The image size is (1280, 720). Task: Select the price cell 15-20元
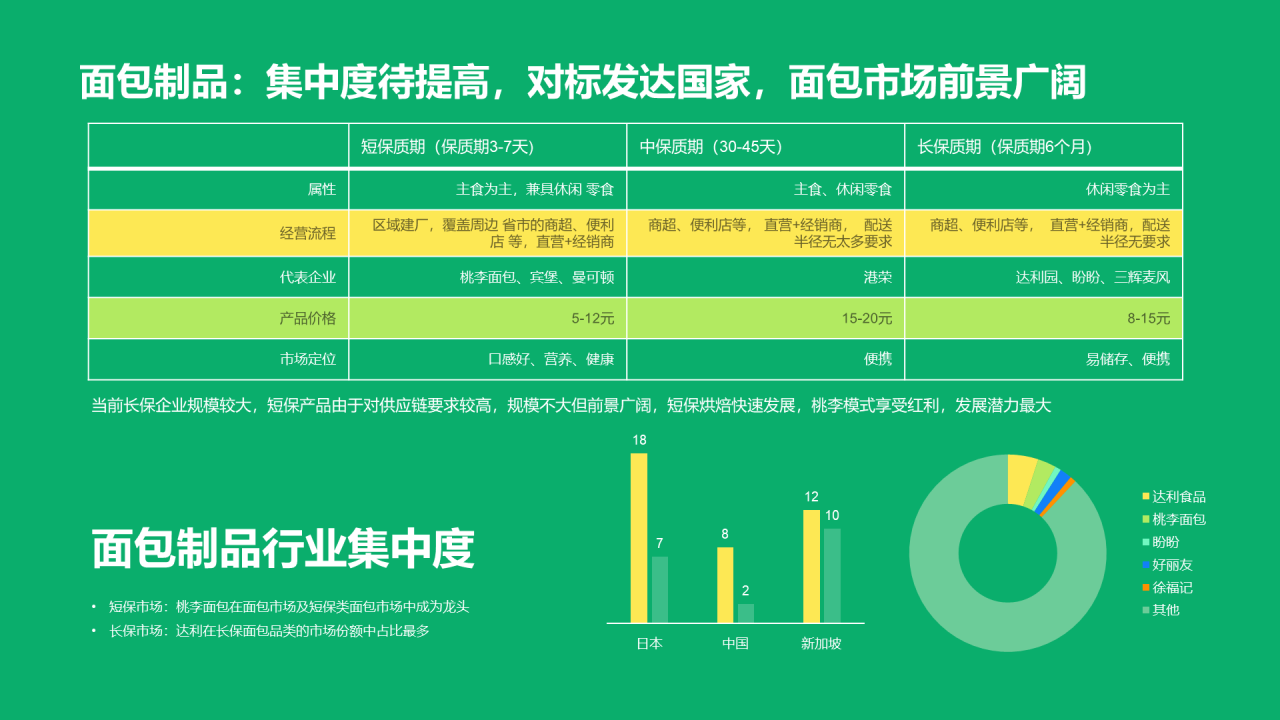click(766, 319)
